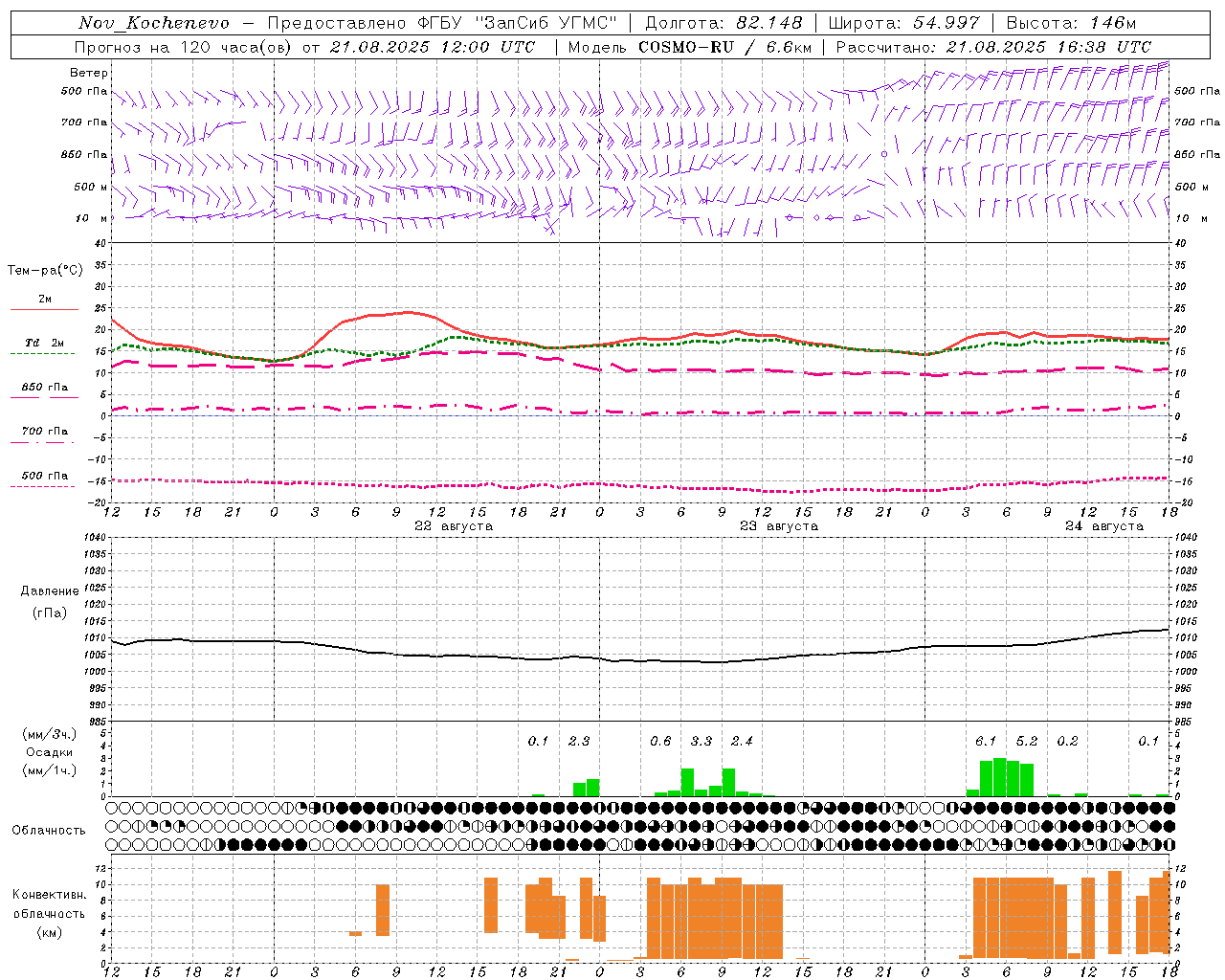The height and width of the screenshot is (980, 1225).
Task: Click the 3-hour precipitation value "0.2"
Action: pos(1067,742)
